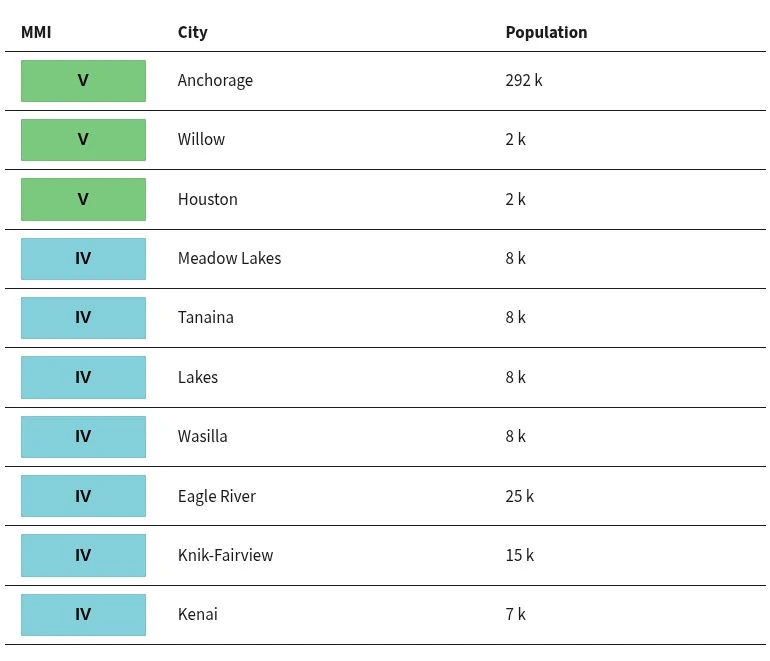The height and width of the screenshot is (661, 770).
Task: Click the Meadow Lakes city name
Action: tap(229, 258)
